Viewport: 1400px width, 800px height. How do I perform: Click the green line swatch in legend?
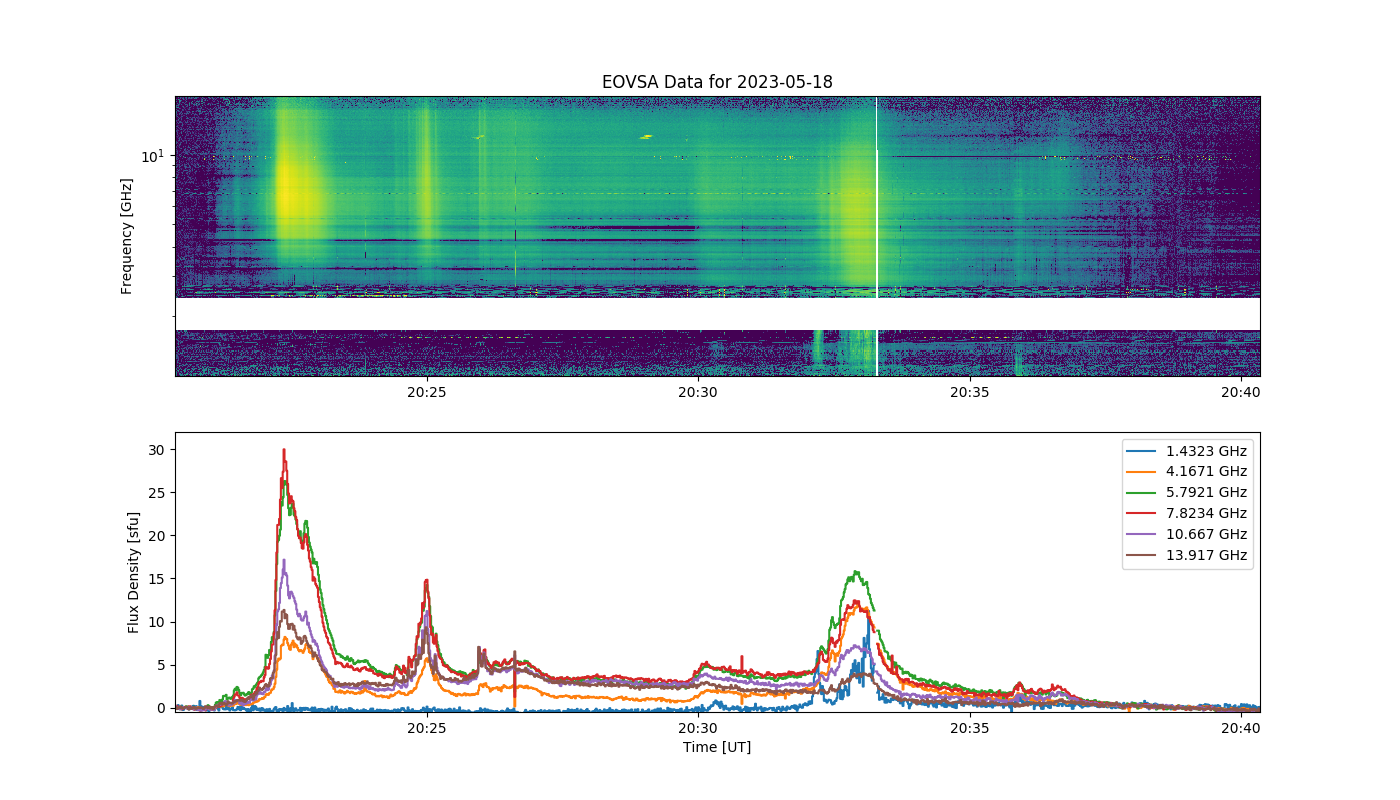coord(1144,493)
